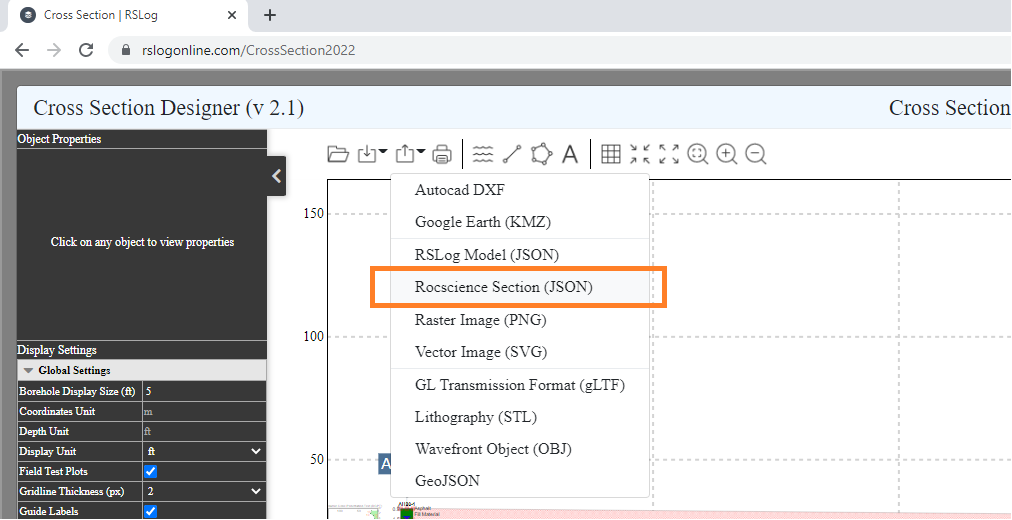
Task: Open the export dropdown in the toolbar
Action: 410,154
